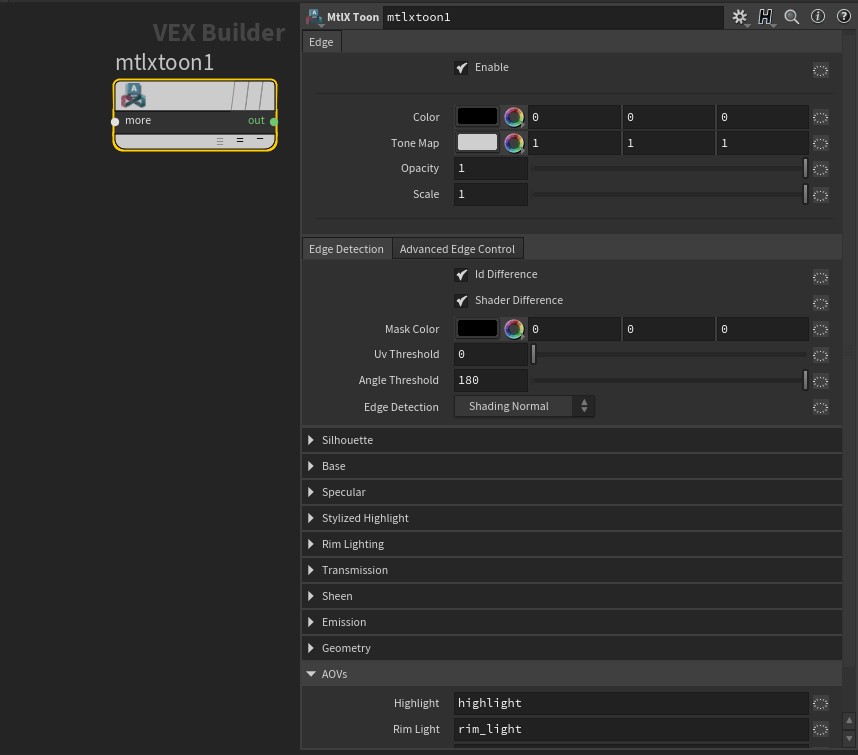Open the Color channel reference icon
This screenshot has height=755, width=858.
820,117
